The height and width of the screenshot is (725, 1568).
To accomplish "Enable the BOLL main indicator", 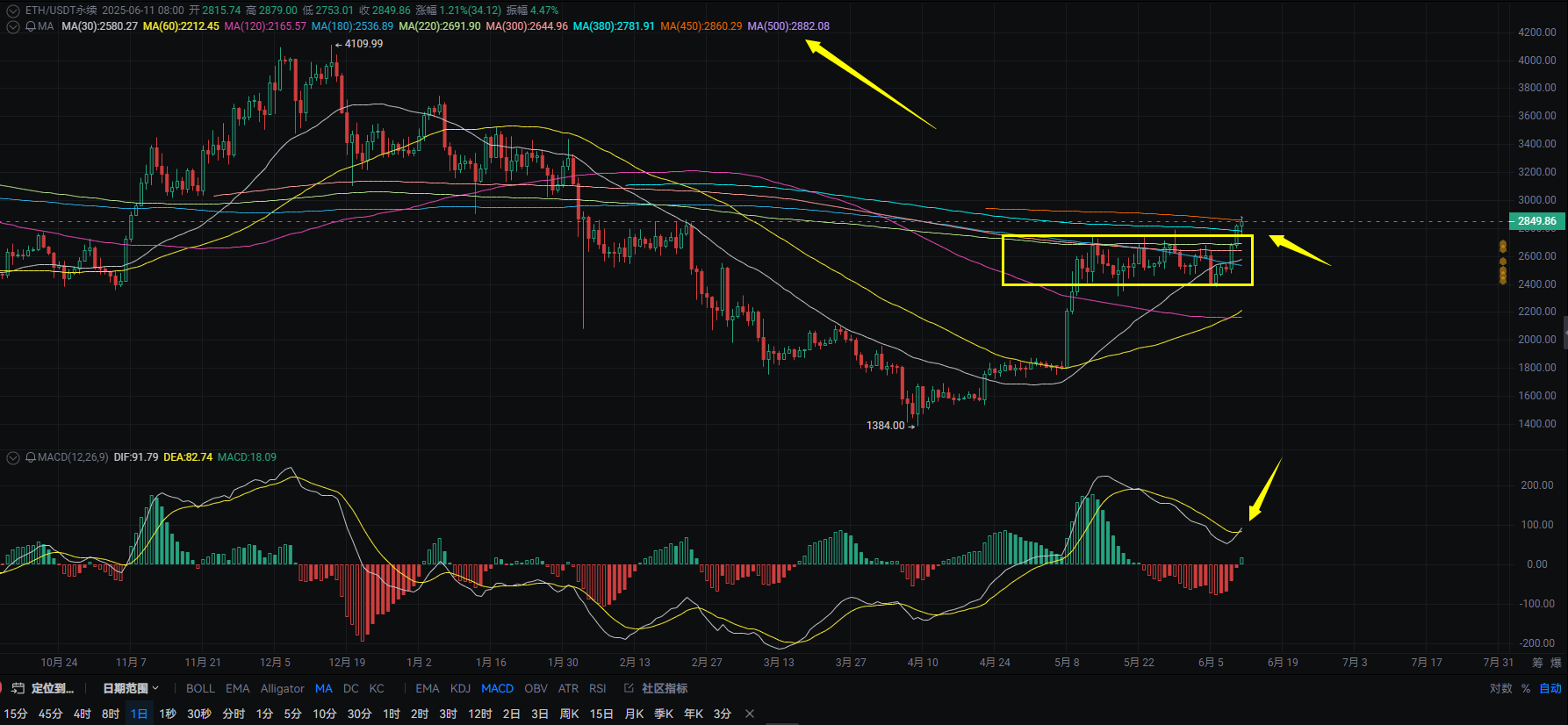I will [200, 688].
